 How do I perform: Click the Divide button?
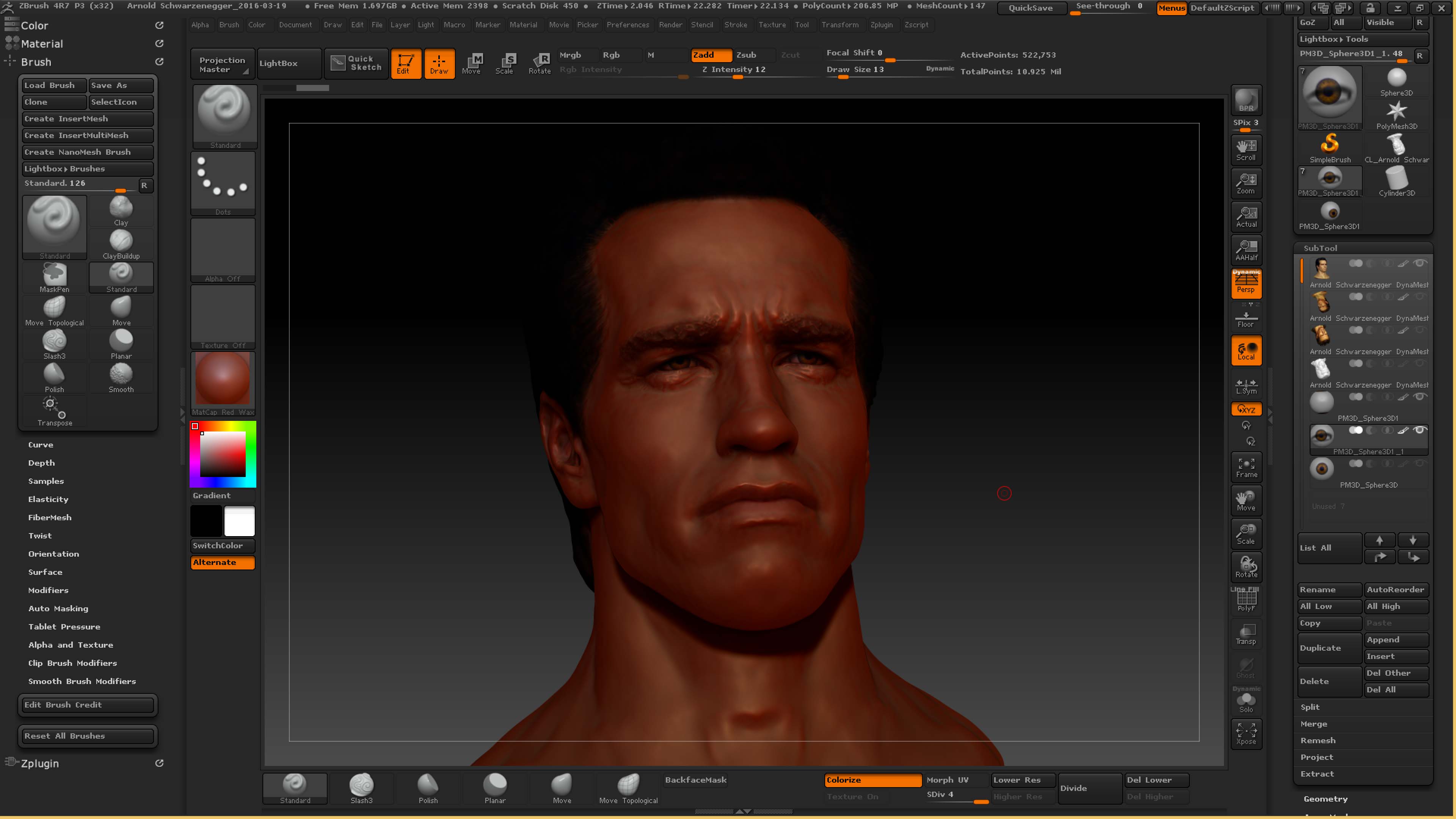[1090, 788]
